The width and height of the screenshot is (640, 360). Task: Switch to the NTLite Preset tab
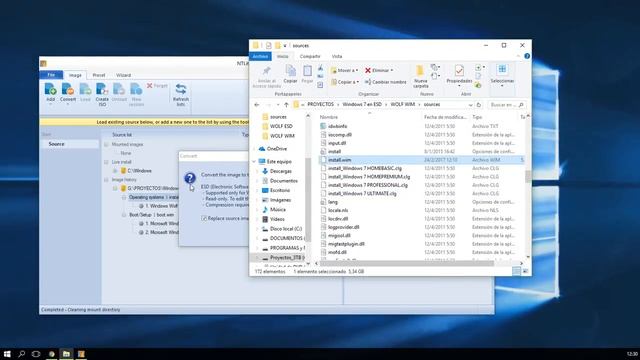click(x=99, y=76)
